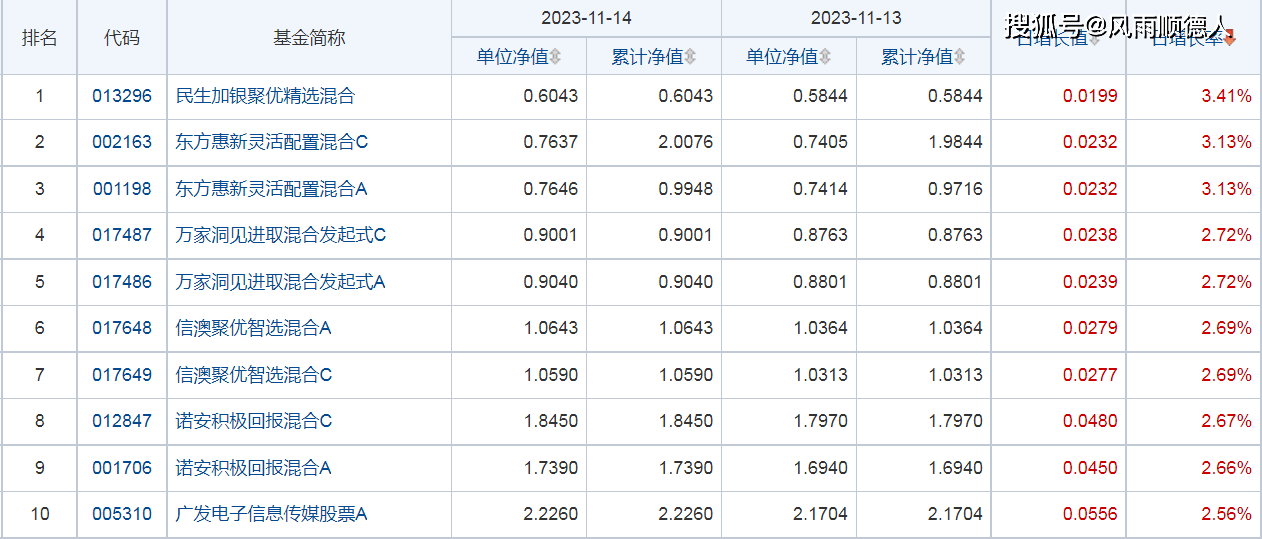The height and width of the screenshot is (539, 1262).
Task: Click fund code 001706
Action: [x=122, y=468]
